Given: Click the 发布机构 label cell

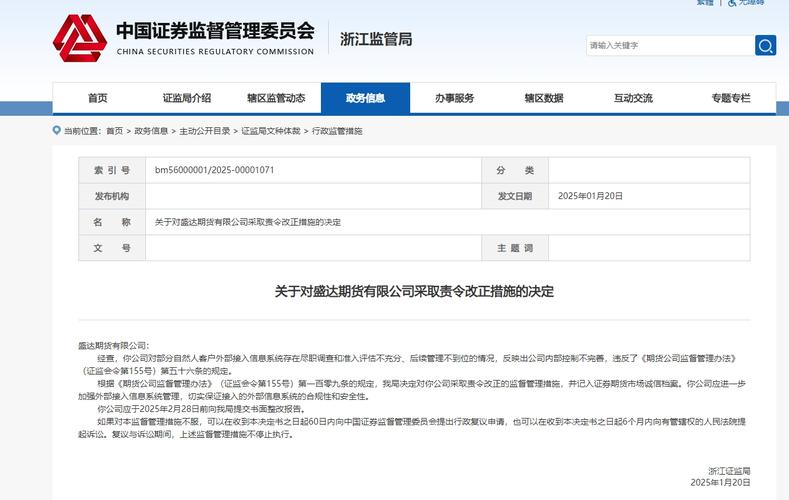Looking at the screenshot, I should [112, 196].
